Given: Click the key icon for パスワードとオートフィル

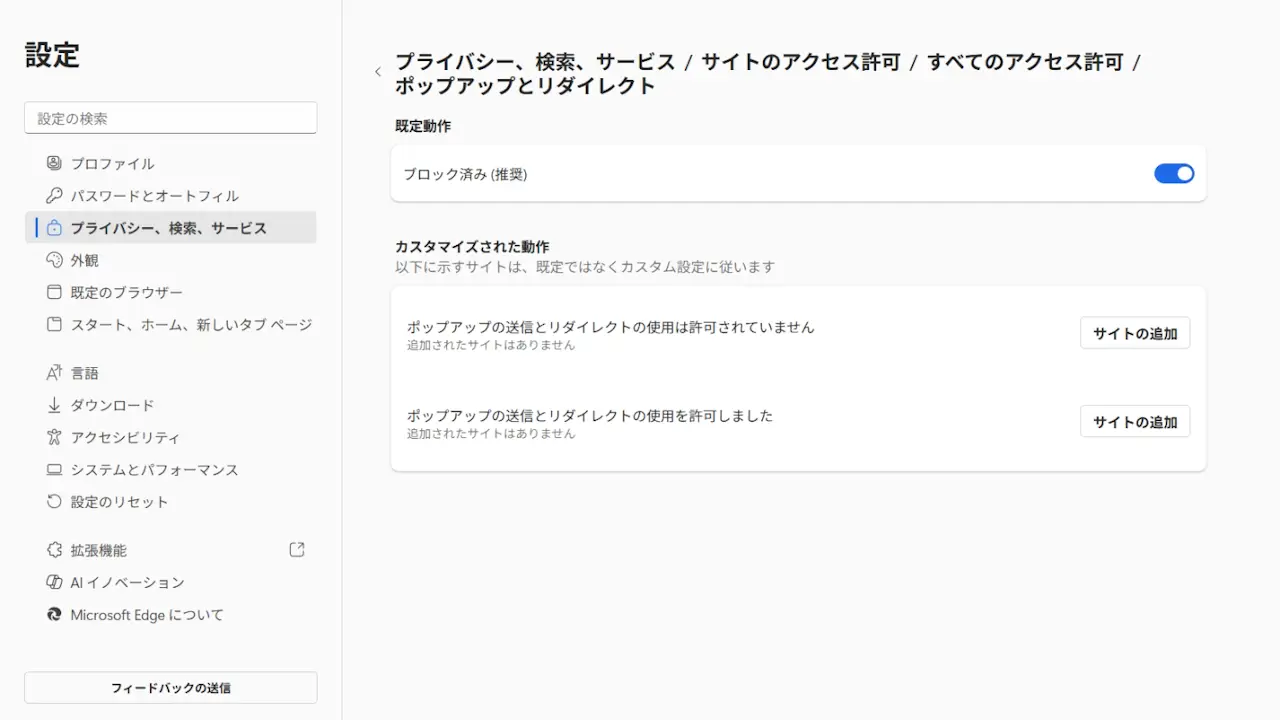Looking at the screenshot, I should [x=54, y=196].
